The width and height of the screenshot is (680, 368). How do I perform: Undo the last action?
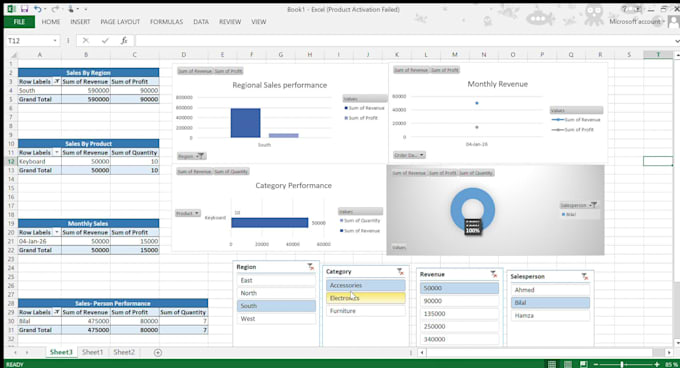(38, 9)
